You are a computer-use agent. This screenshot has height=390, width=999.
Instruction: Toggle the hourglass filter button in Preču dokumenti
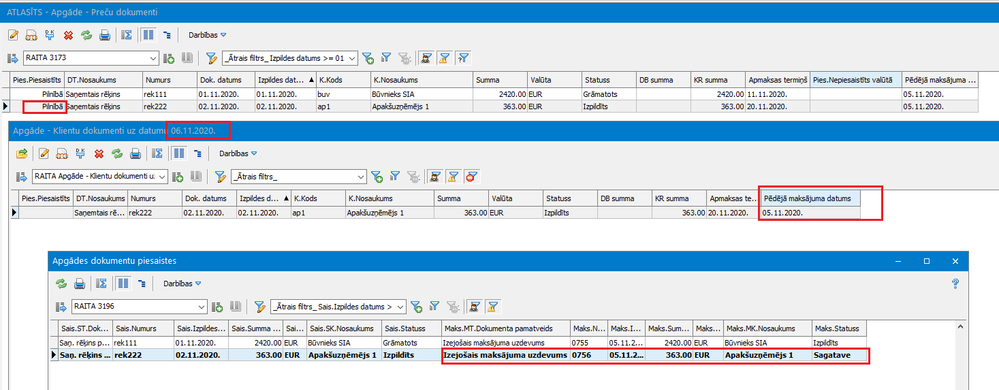[x=445, y=58]
